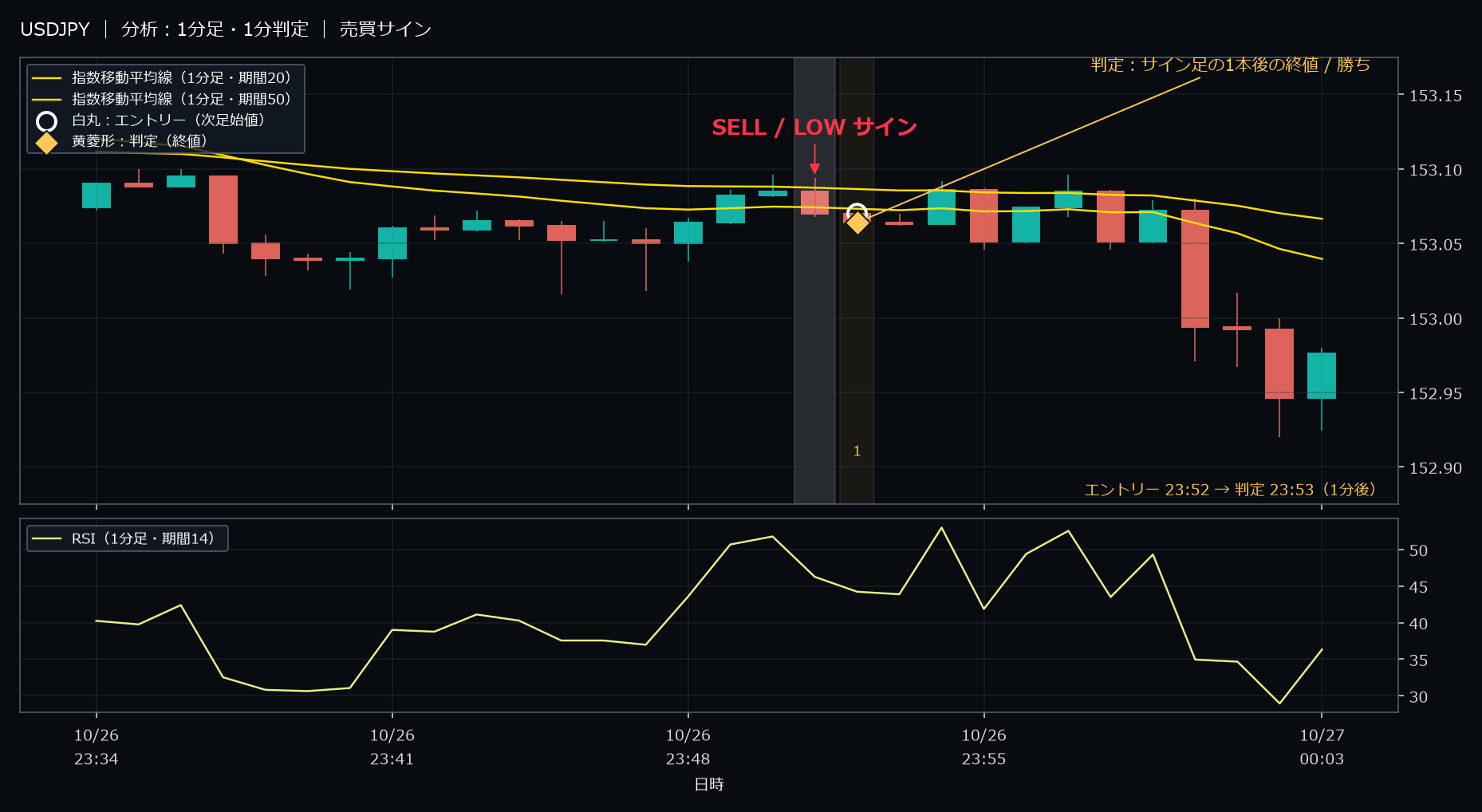
Task: Click the 10/26 23:34 time label
Action: 97,747
